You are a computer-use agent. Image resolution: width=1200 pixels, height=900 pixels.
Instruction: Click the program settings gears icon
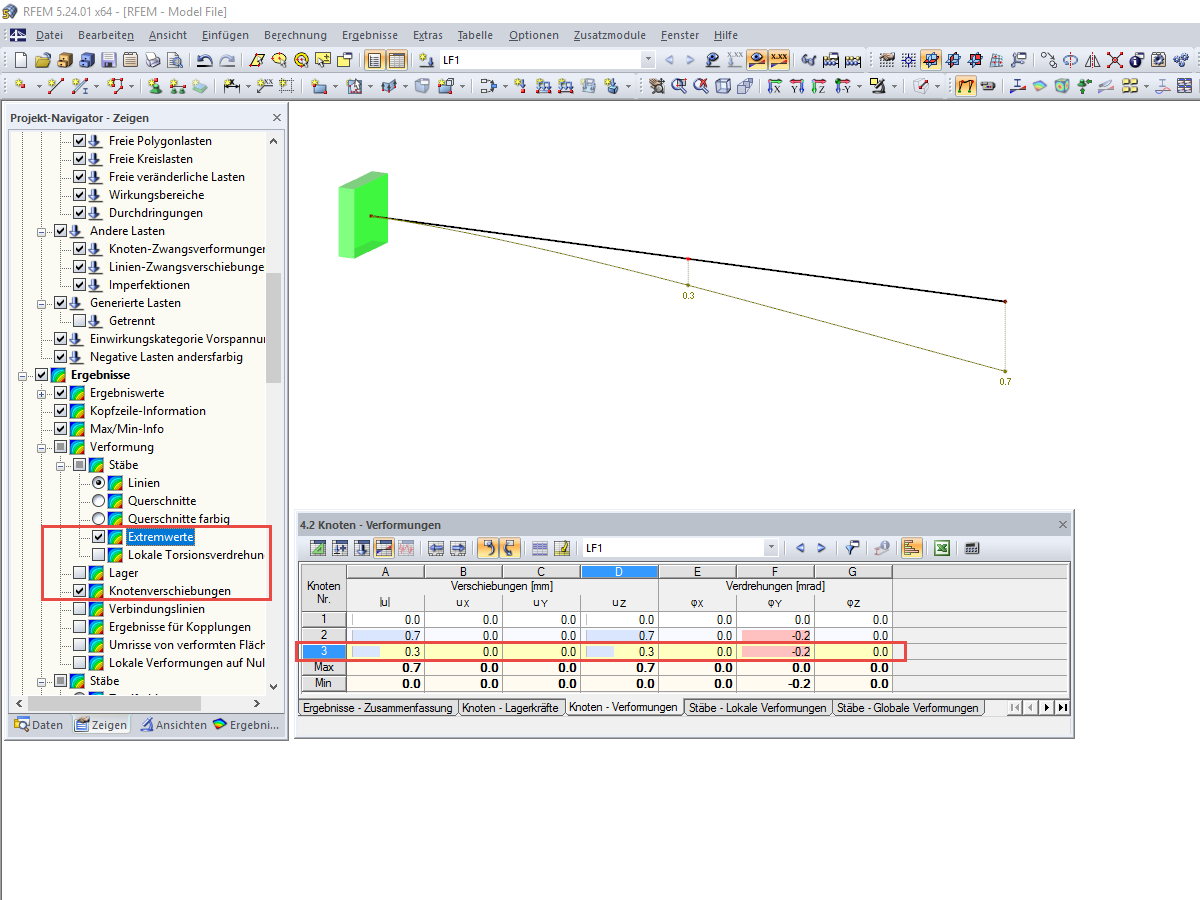[1181, 60]
